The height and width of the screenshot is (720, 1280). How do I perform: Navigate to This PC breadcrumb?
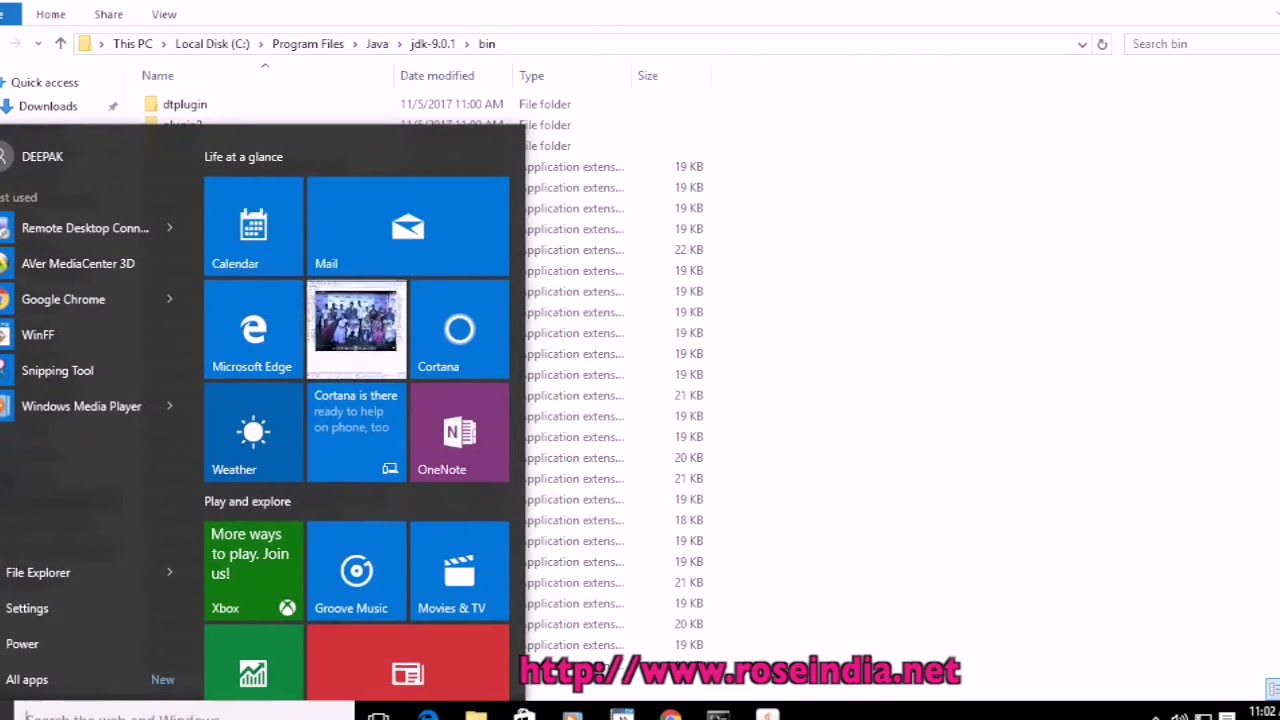pyautogui.click(x=133, y=44)
